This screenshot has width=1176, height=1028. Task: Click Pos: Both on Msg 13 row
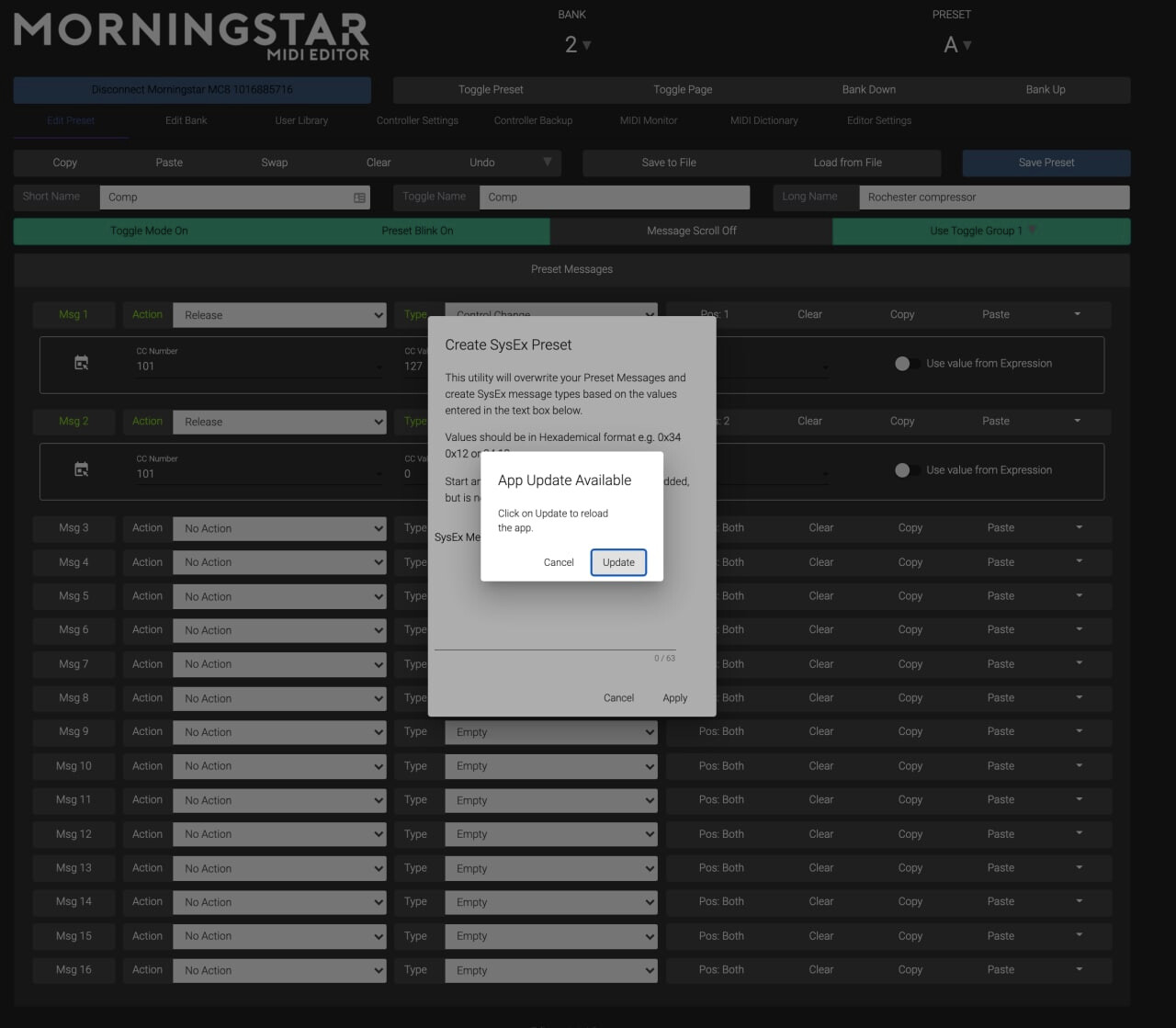point(721,868)
